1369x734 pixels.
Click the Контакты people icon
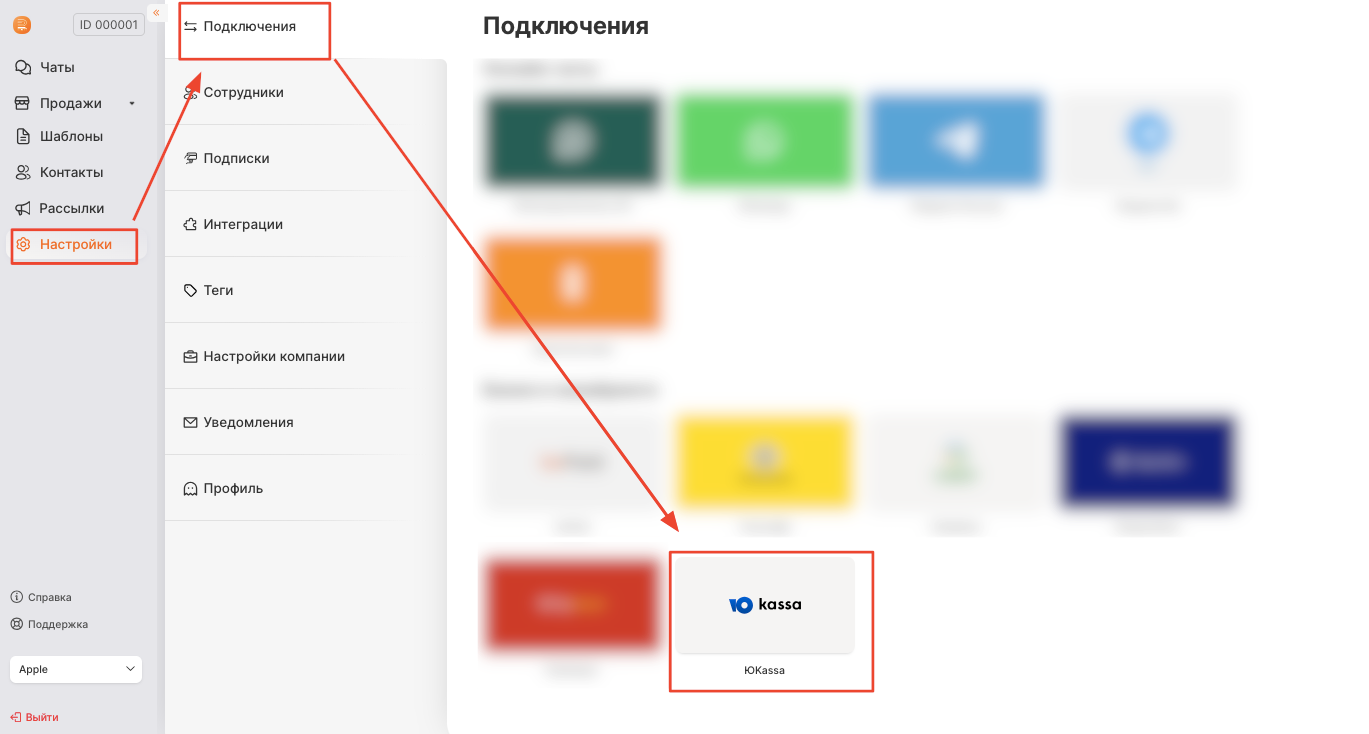tap(23, 173)
